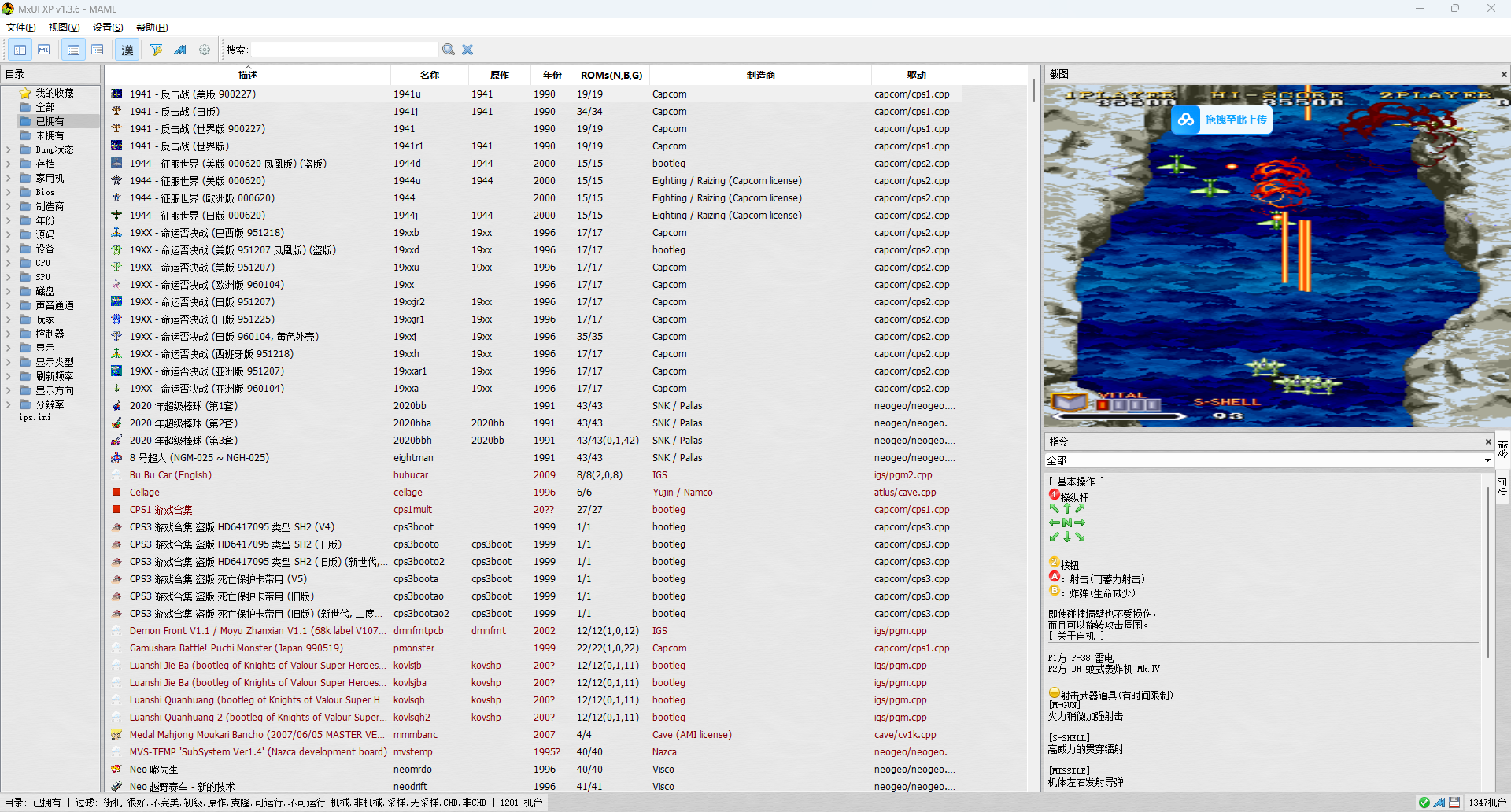Switch to the grouped list view icon

[x=98, y=50]
